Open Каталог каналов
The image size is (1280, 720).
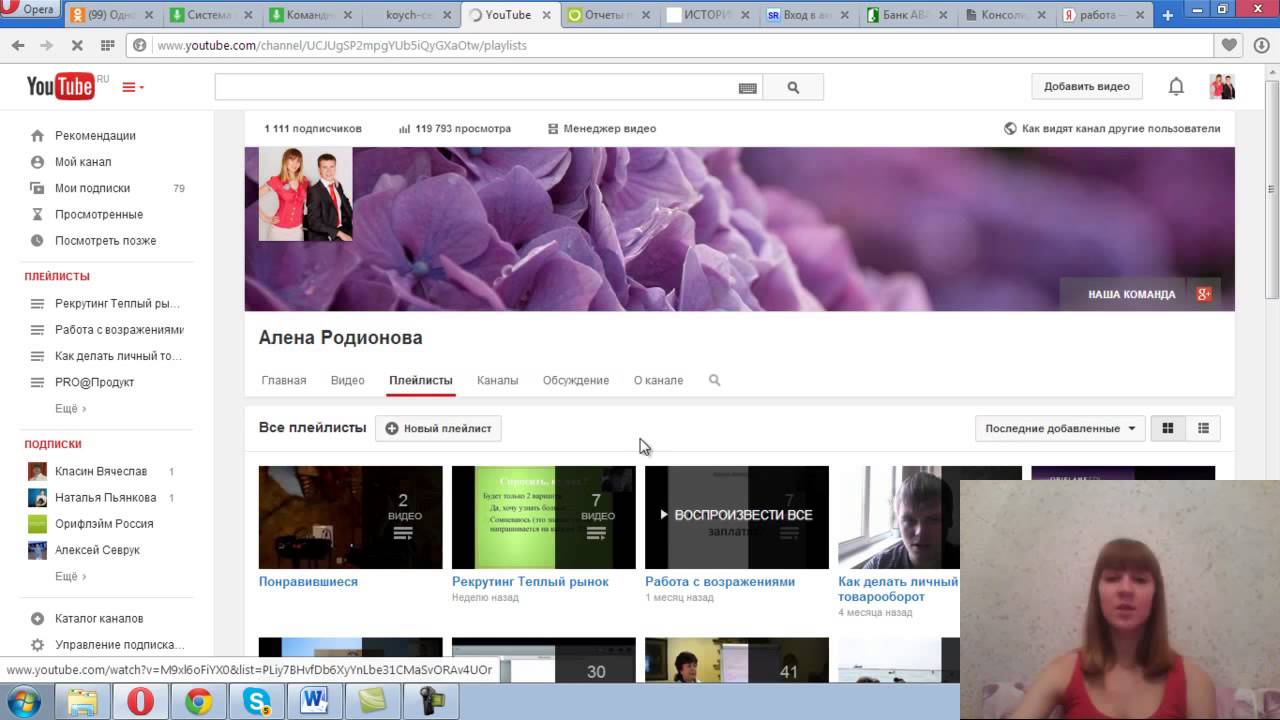99,618
